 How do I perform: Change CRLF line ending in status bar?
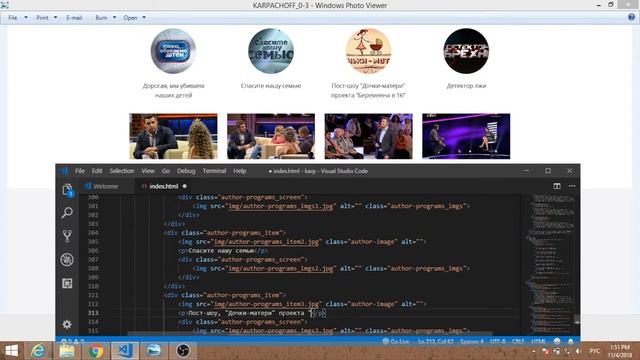click(x=518, y=341)
